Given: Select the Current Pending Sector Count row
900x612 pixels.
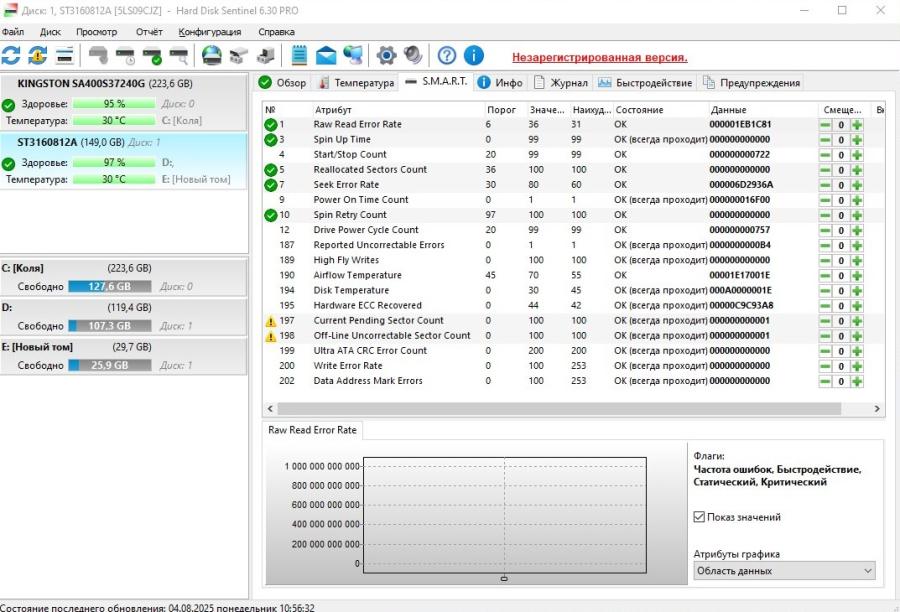Looking at the screenshot, I should pos(378,321).
